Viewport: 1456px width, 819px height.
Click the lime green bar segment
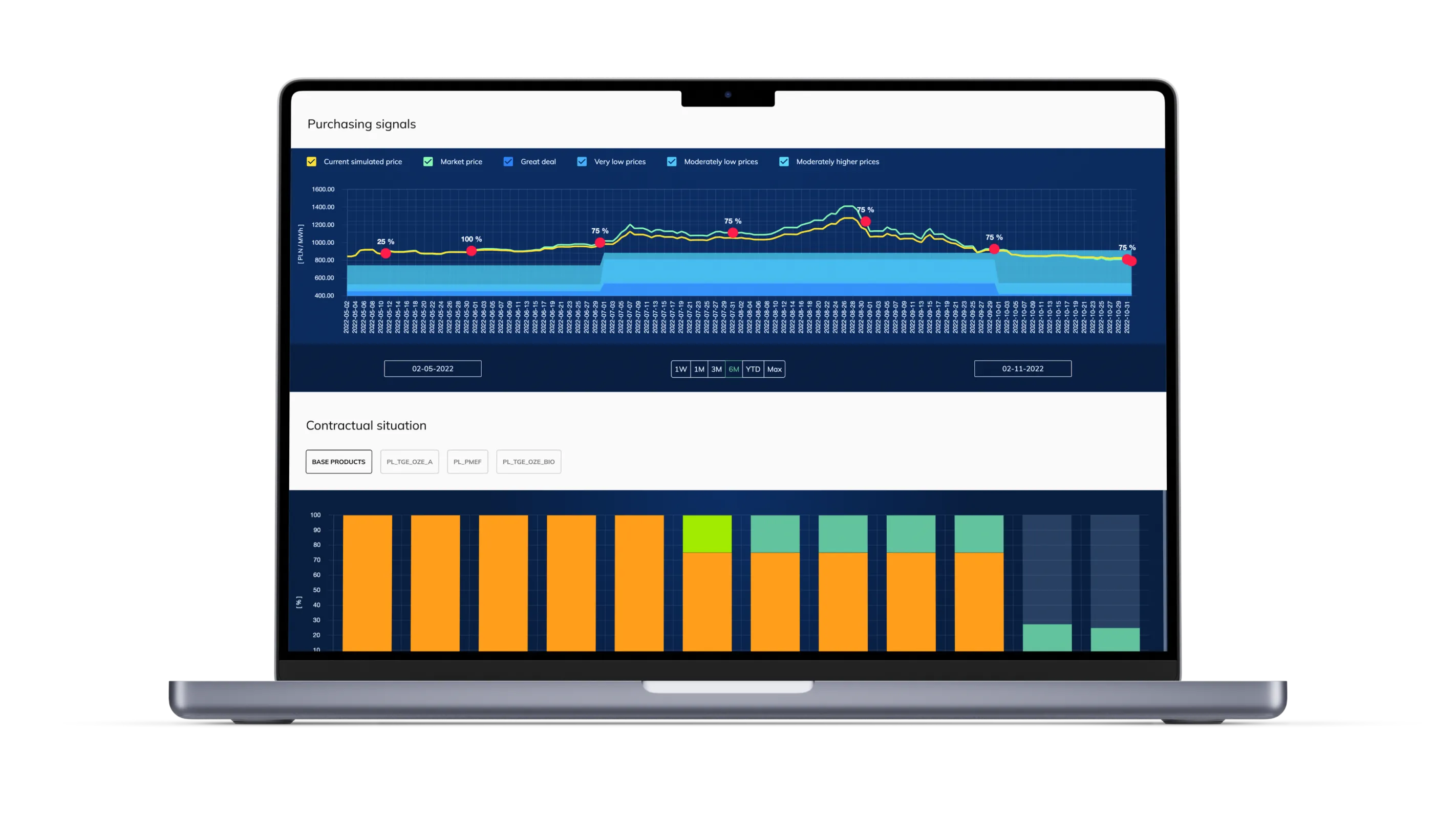point(707,533)
